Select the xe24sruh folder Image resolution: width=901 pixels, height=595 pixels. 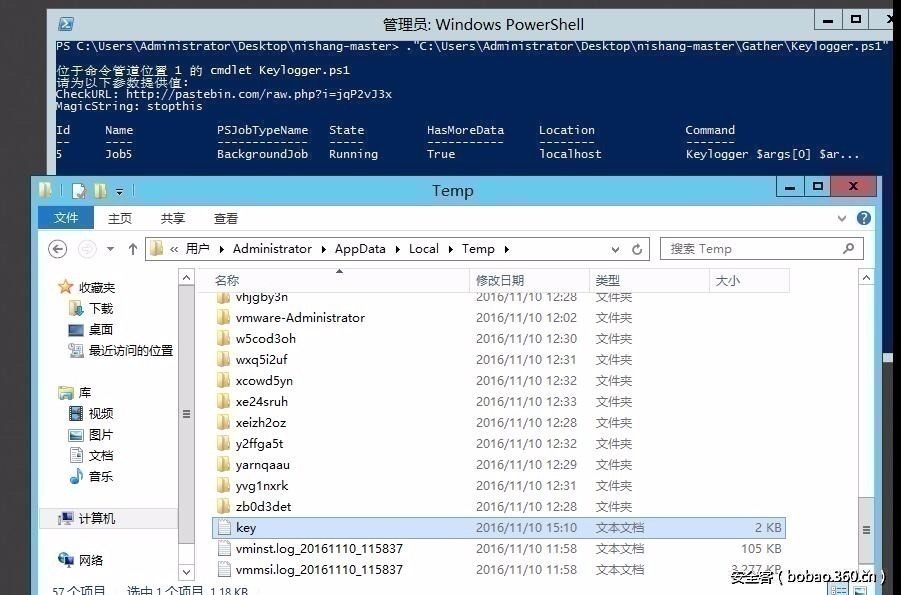click(261, 401)
